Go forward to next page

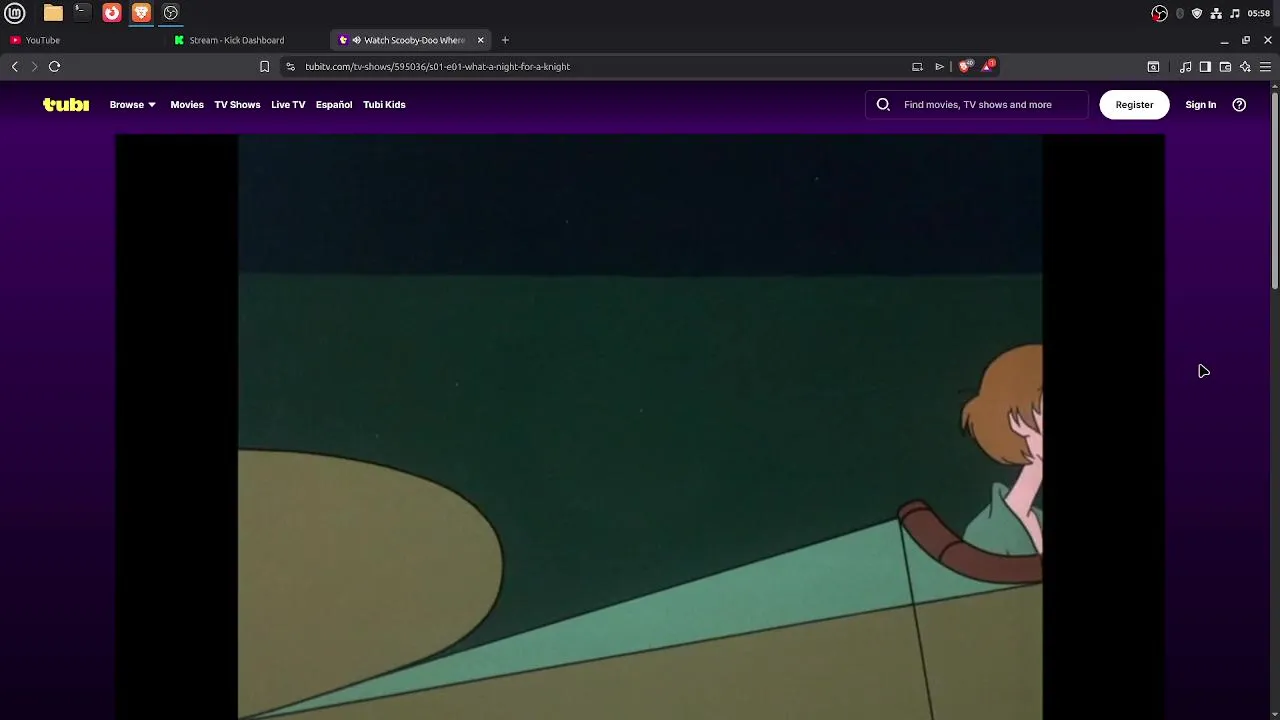click(x=34, y=66)
